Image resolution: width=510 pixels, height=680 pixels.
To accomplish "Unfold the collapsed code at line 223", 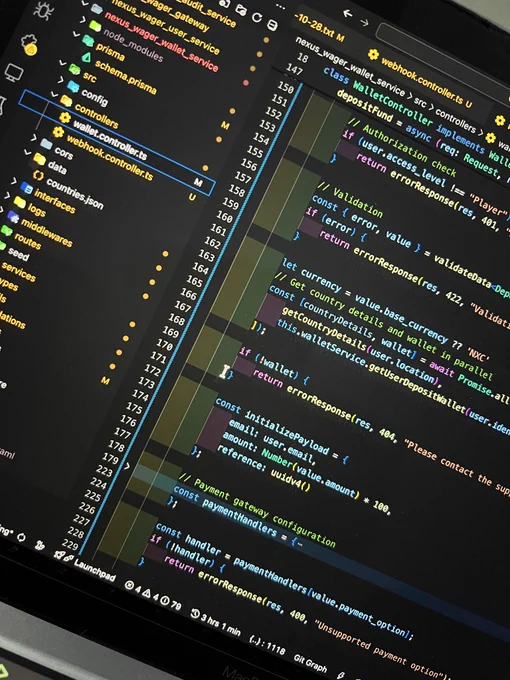I will 127,467.
